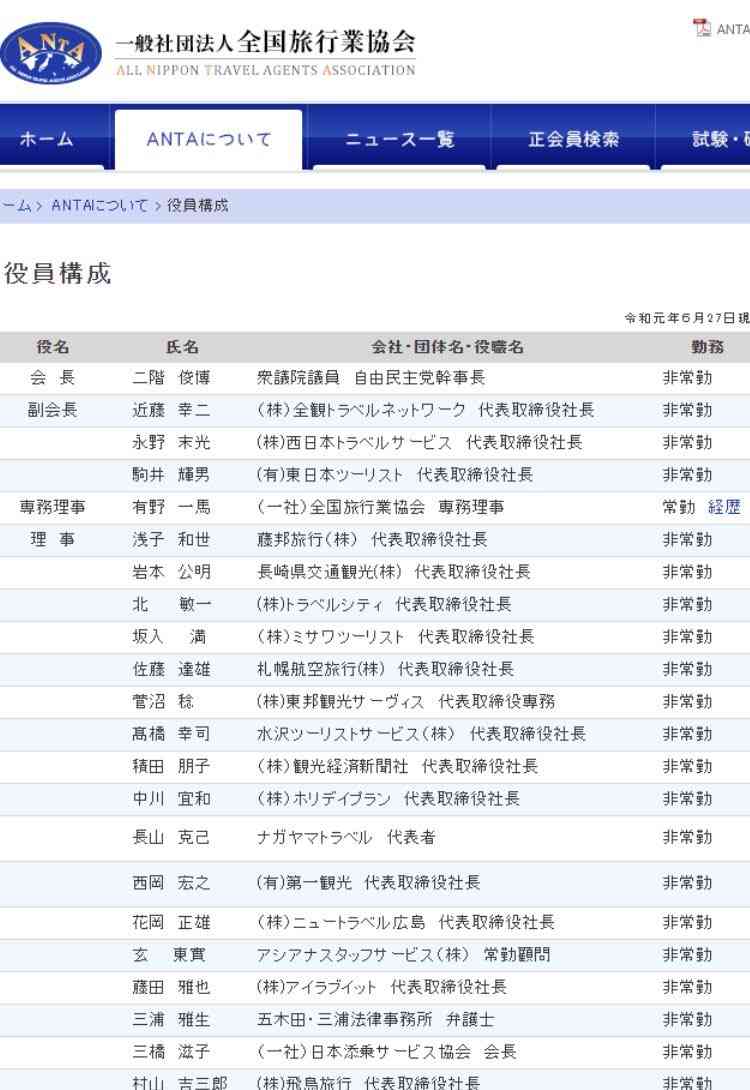
Task: Select the name 三浦 雅生
Action: click(171, 1020)
